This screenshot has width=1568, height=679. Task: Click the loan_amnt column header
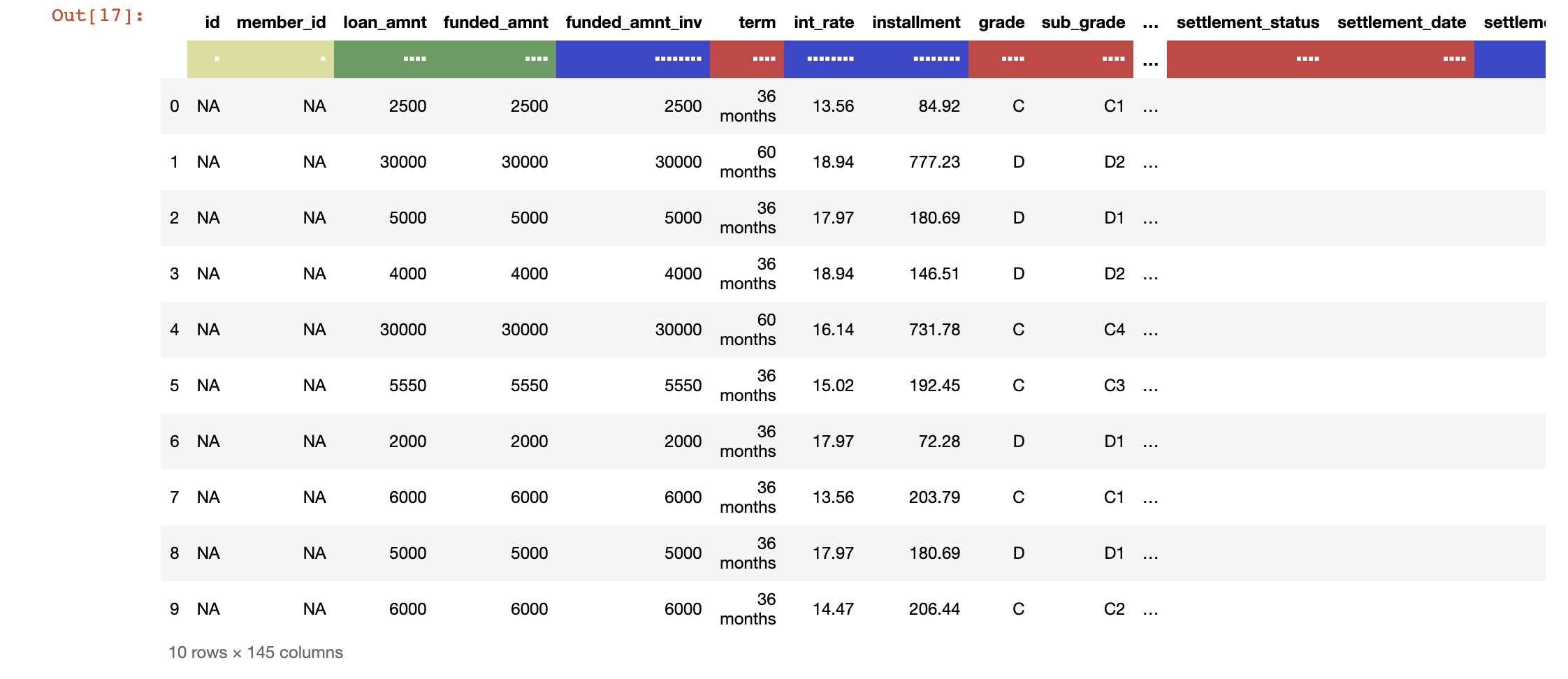tap(385, 22)
